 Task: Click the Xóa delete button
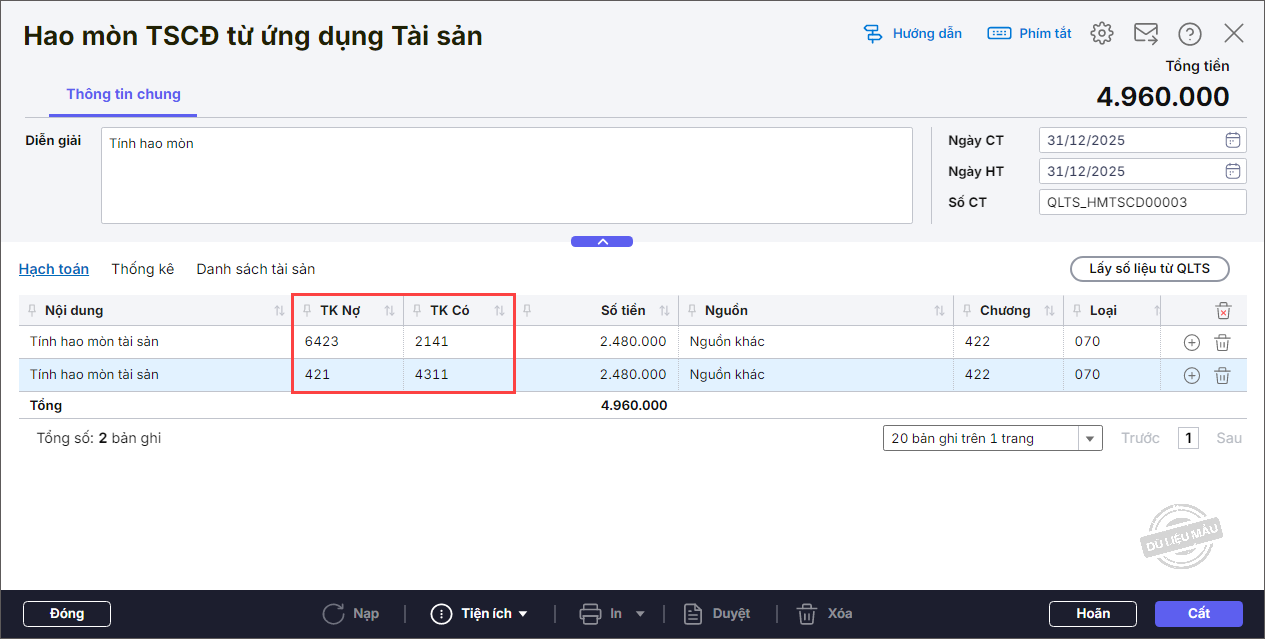click(x=825, y=613)
